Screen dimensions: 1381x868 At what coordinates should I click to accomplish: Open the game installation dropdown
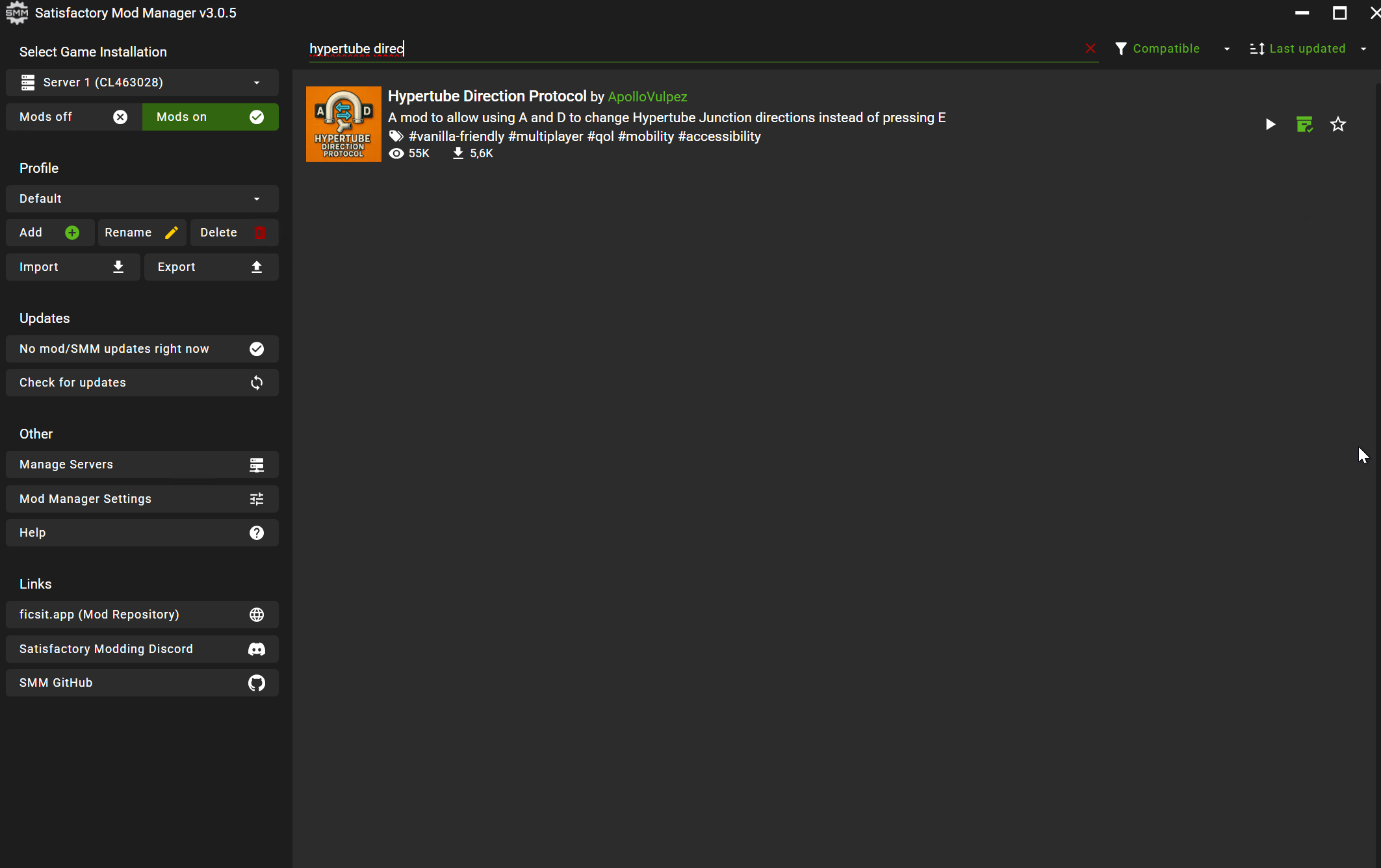point(142,83)
